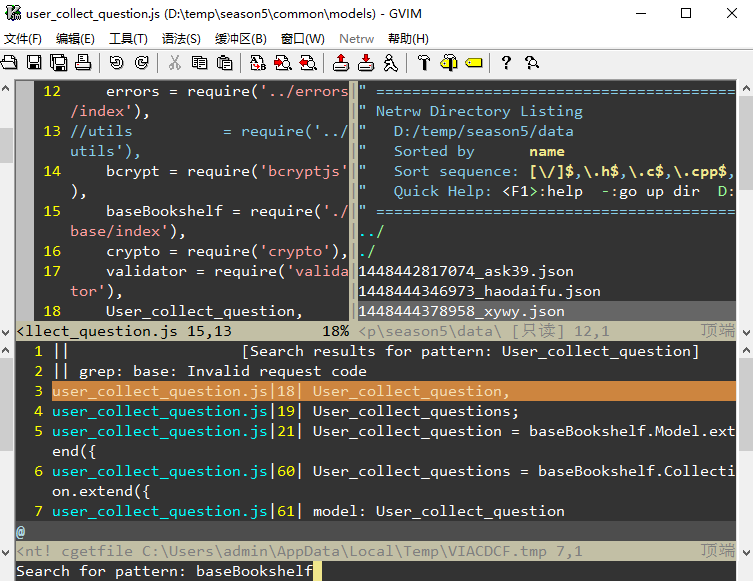753x581 pixels.
Task: Click the Find Previous icon
Action: (308, 62)
